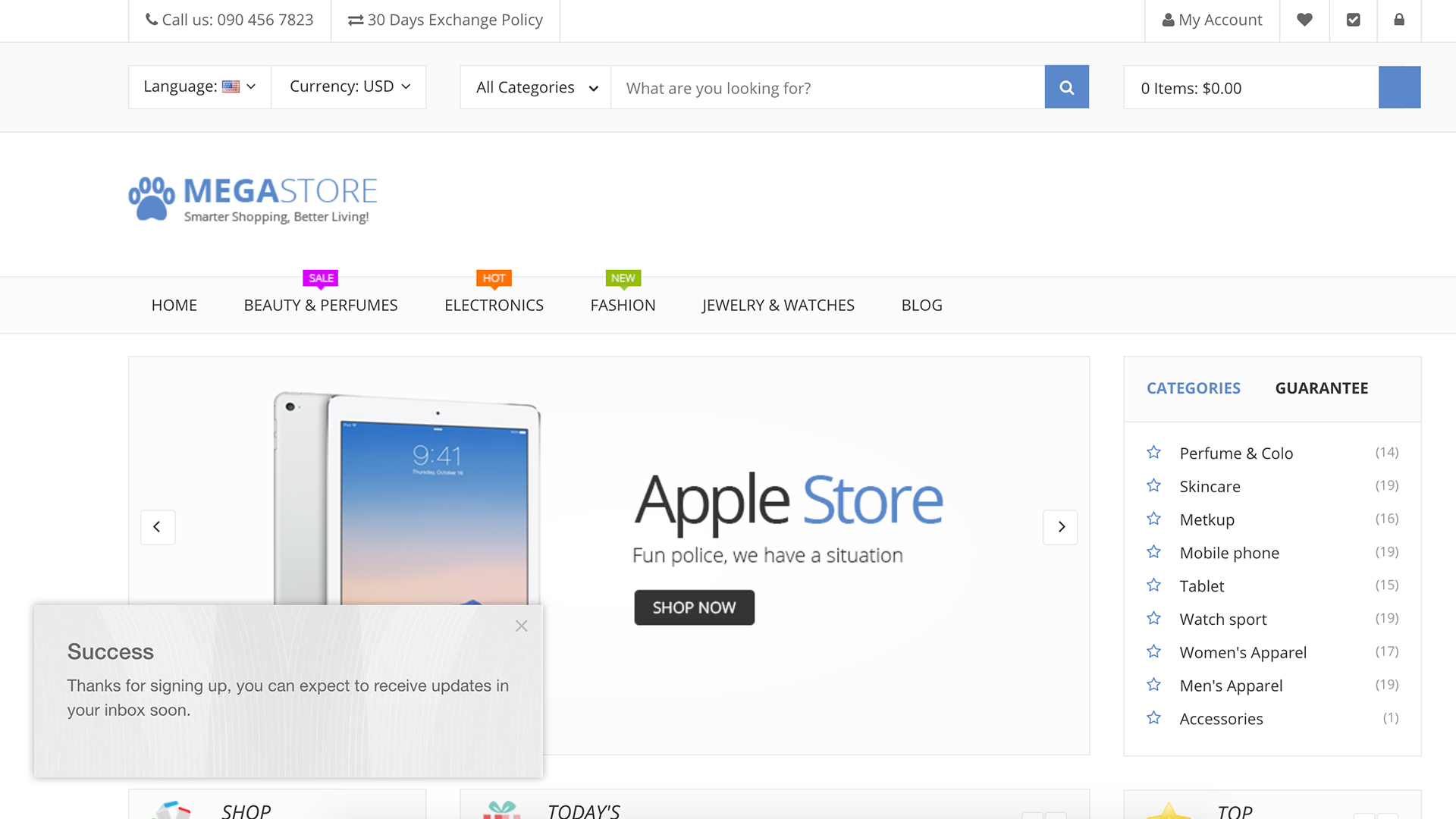Viewport: 1456px width, 819px height.
Task: Switch to the Guarantee tab
Action: coord(1321,388)
